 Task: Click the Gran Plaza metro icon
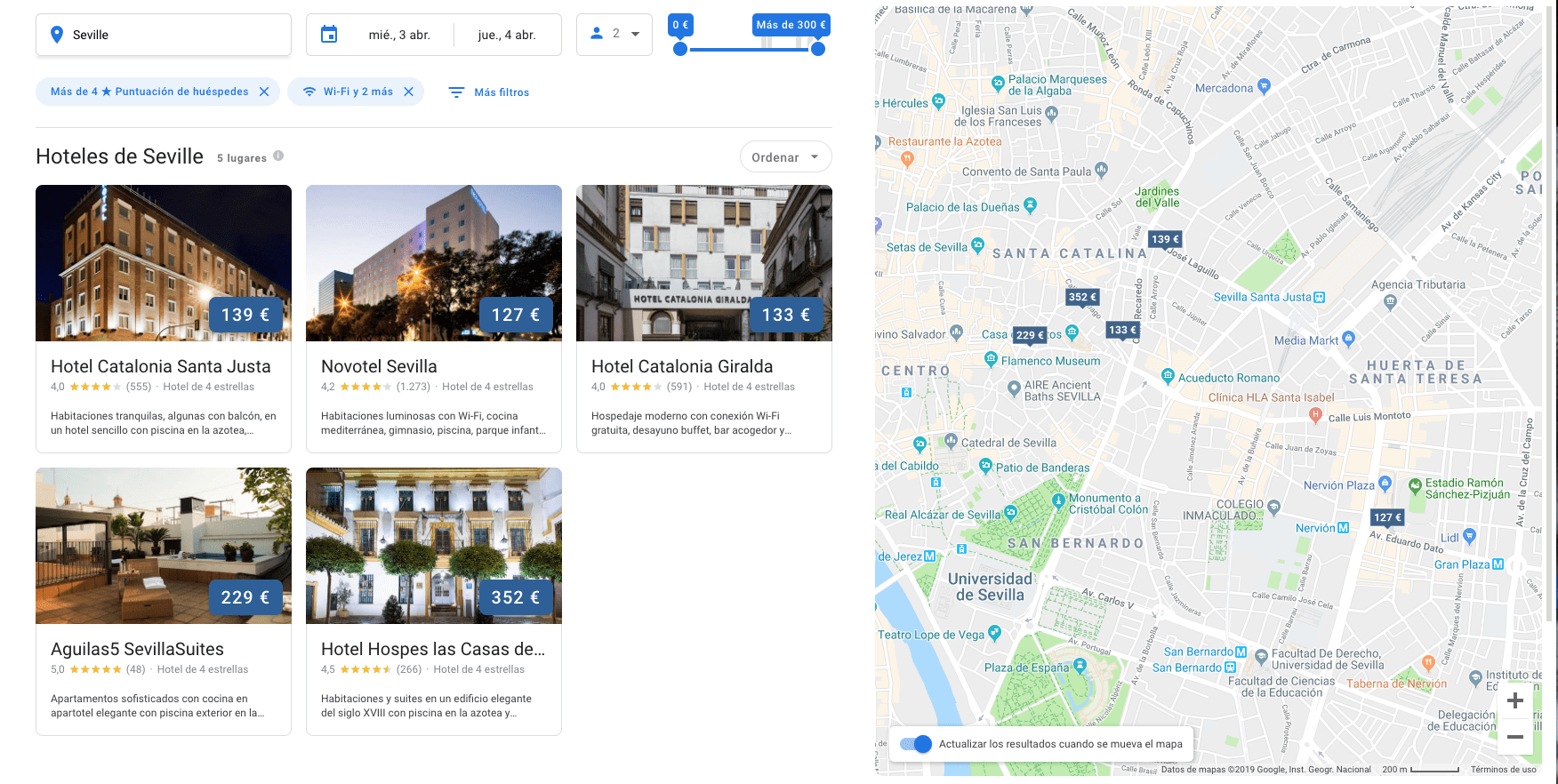click(x=1498, y=564)
